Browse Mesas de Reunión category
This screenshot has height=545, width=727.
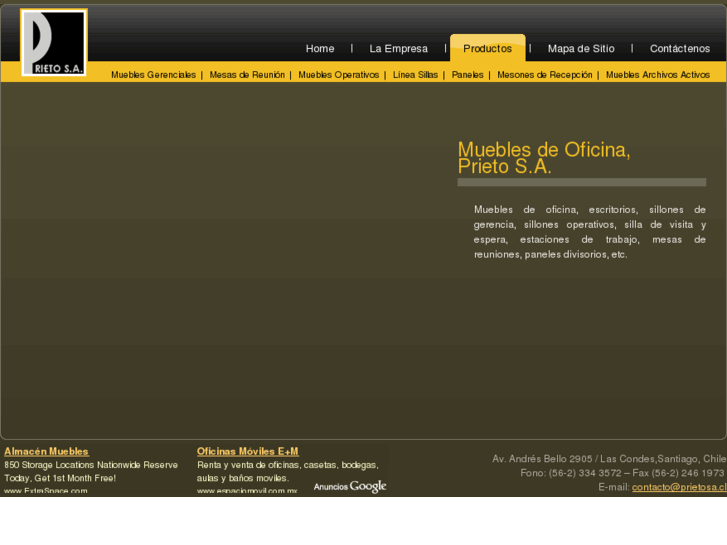click(x=247, y=75)
